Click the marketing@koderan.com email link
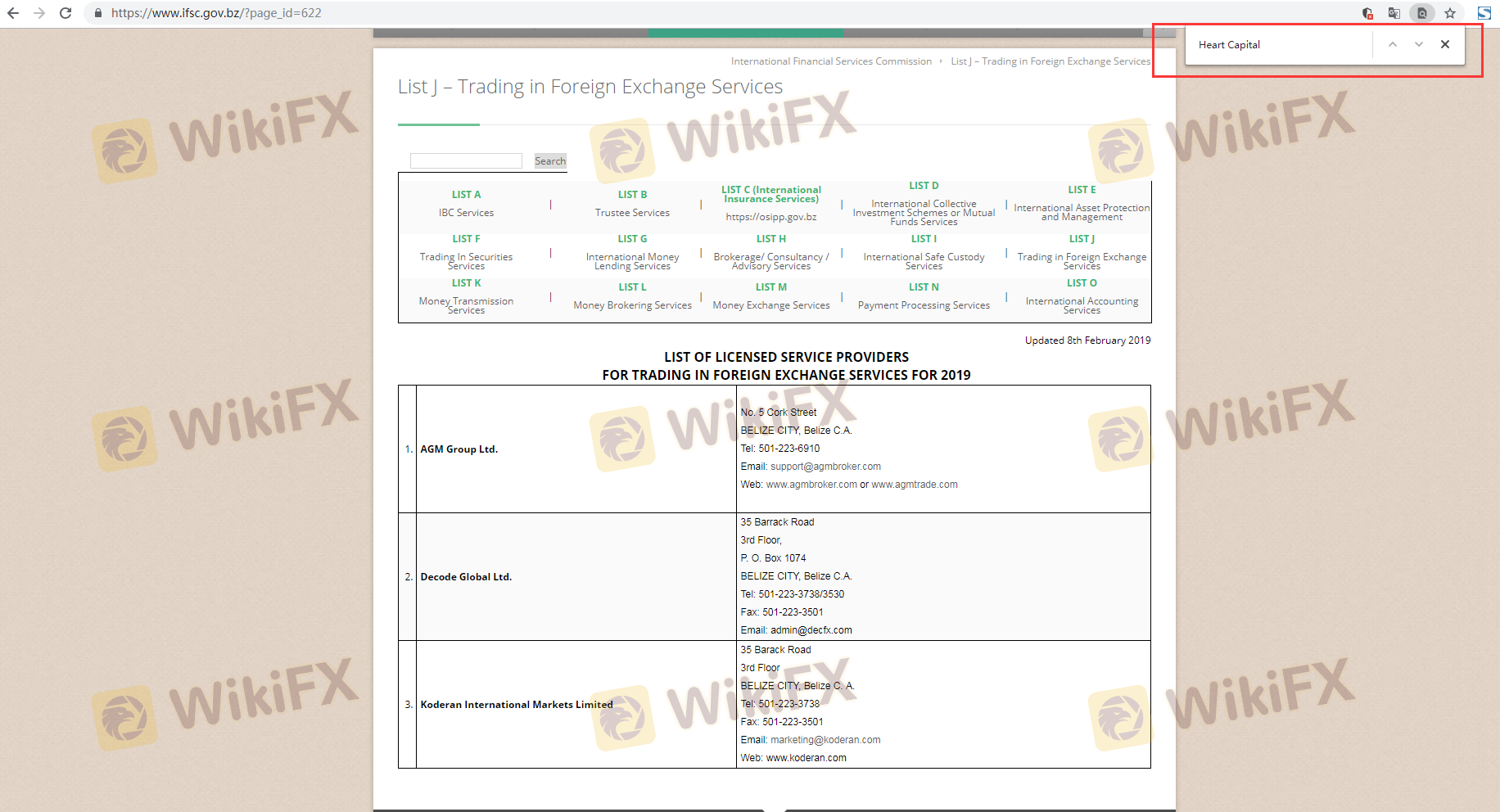The image size is (1500, 812). pyautogui.click(x=825, y=740)
